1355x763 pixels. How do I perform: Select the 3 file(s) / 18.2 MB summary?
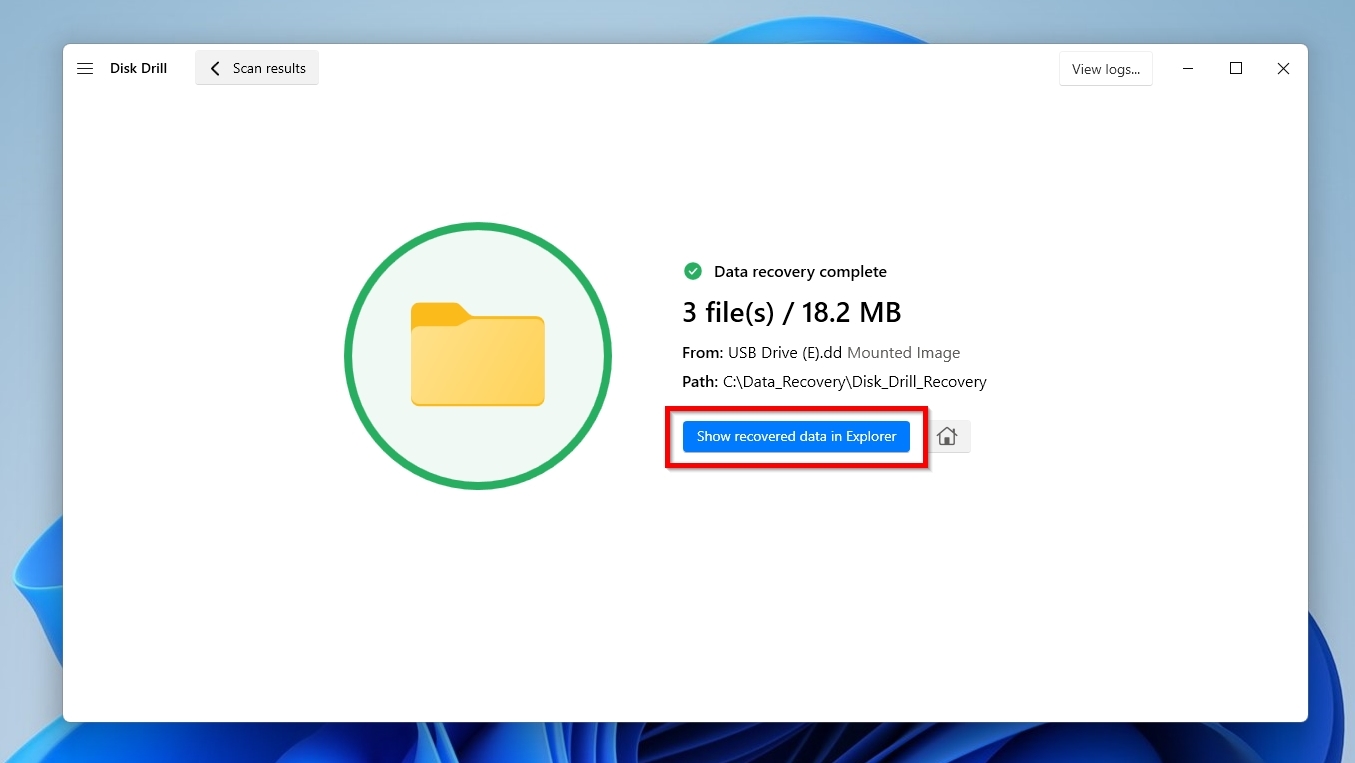tap(791, 311)
